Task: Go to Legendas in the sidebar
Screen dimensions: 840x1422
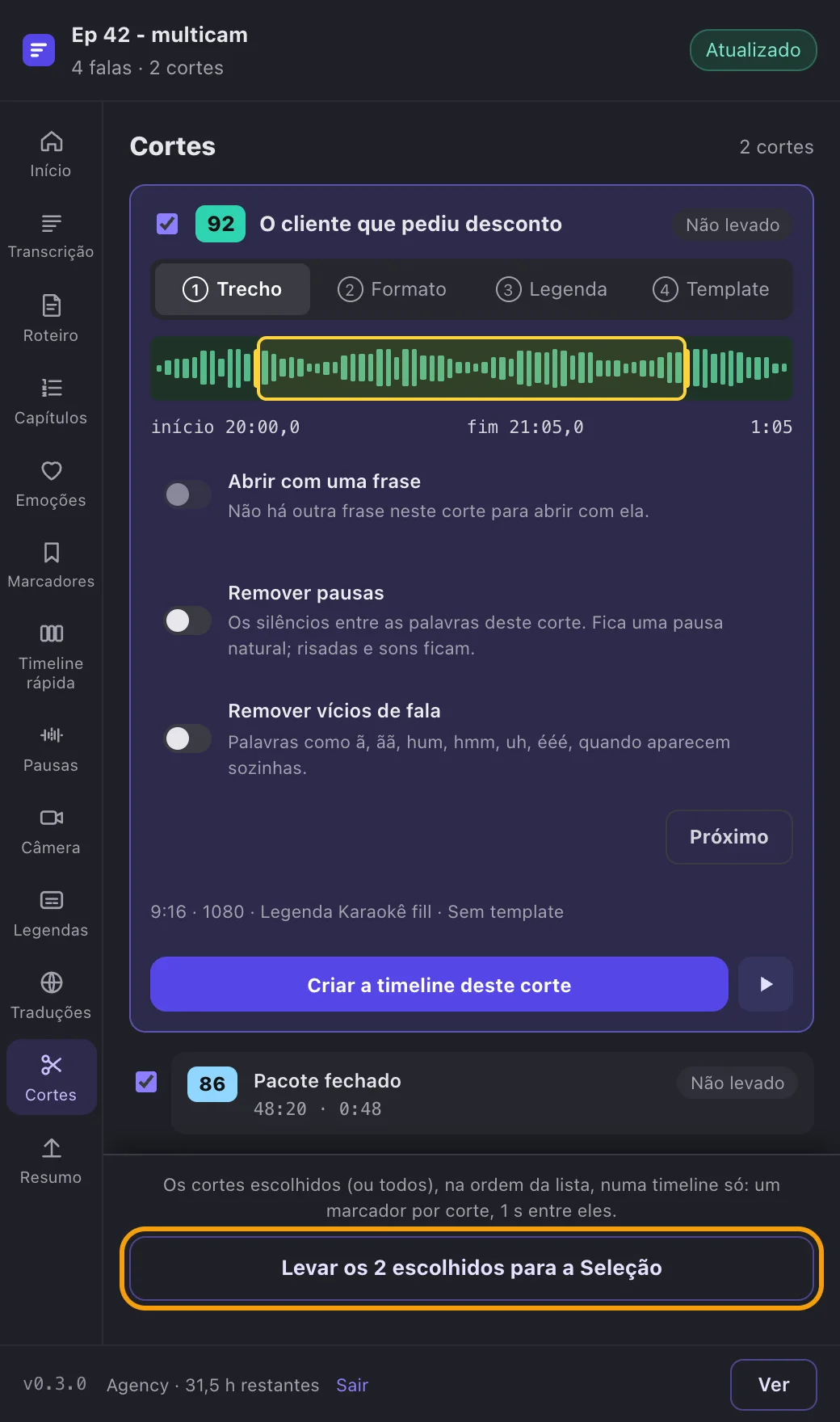Action: tap(51, 914)
